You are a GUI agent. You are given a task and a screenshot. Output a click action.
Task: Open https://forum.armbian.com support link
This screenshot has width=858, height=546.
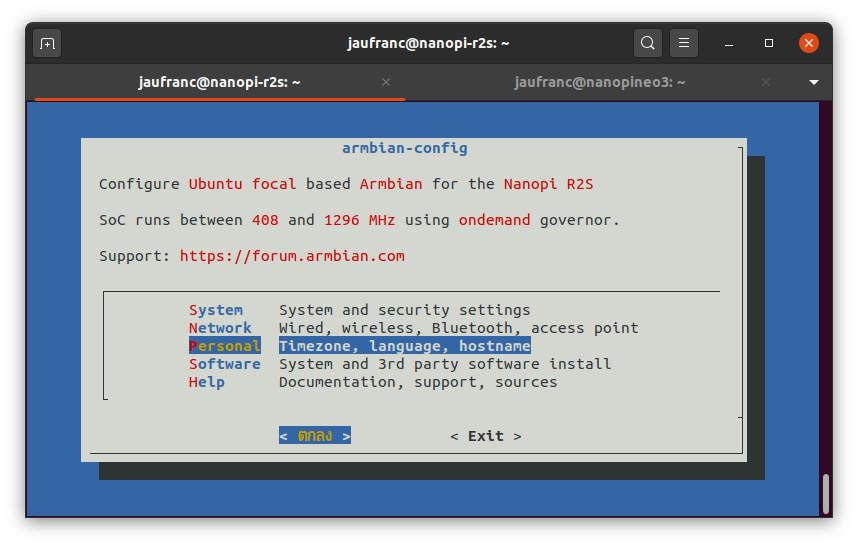coord(292,256)
